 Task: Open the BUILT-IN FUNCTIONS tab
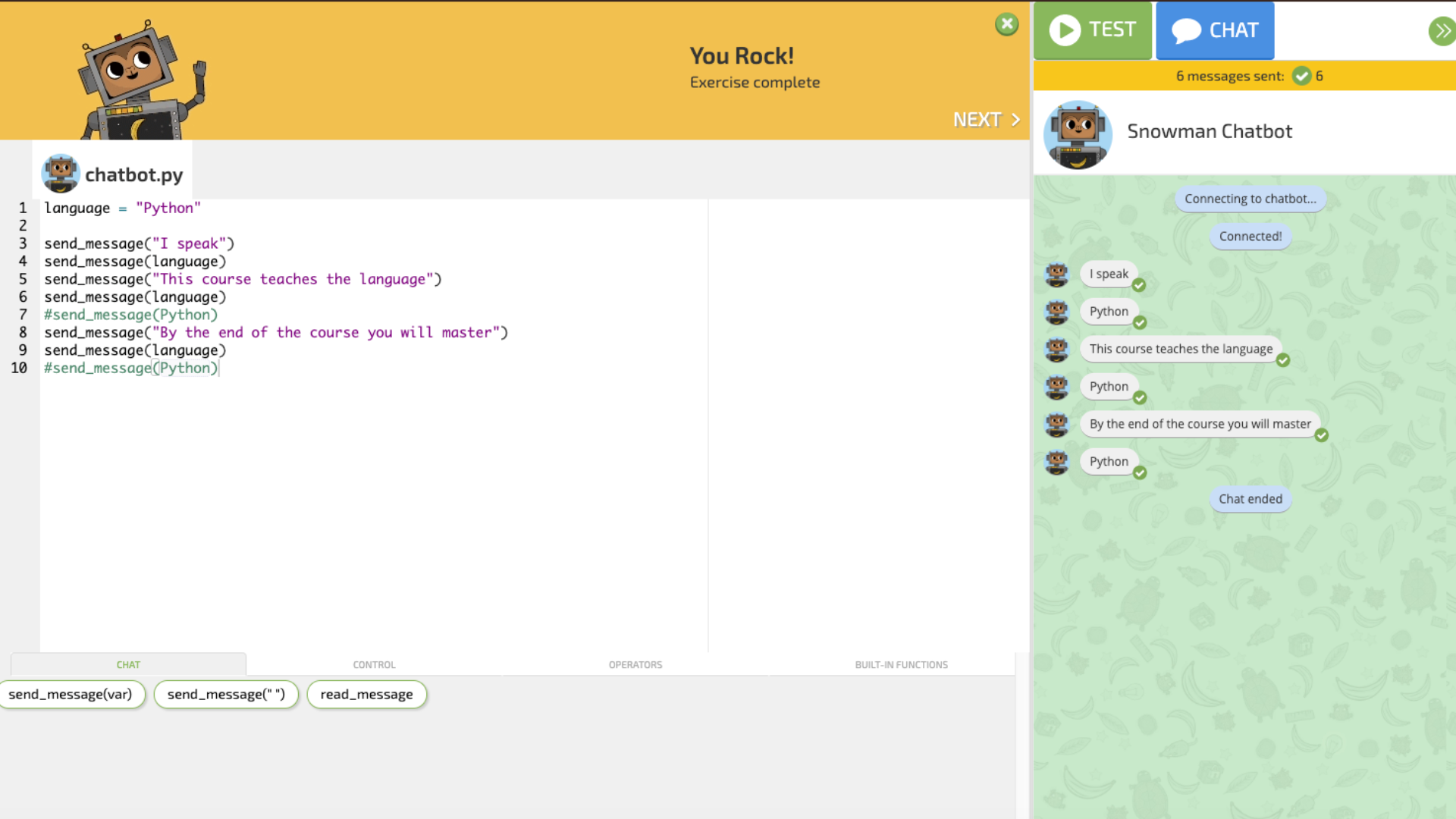[901, 664]
